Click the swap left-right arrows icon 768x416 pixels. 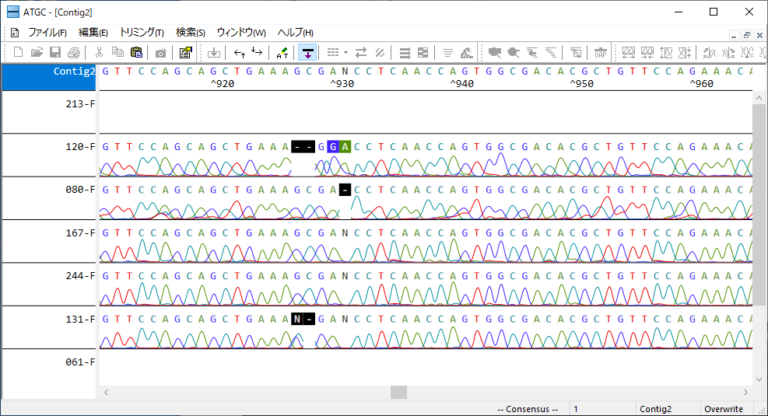[361, 52]
